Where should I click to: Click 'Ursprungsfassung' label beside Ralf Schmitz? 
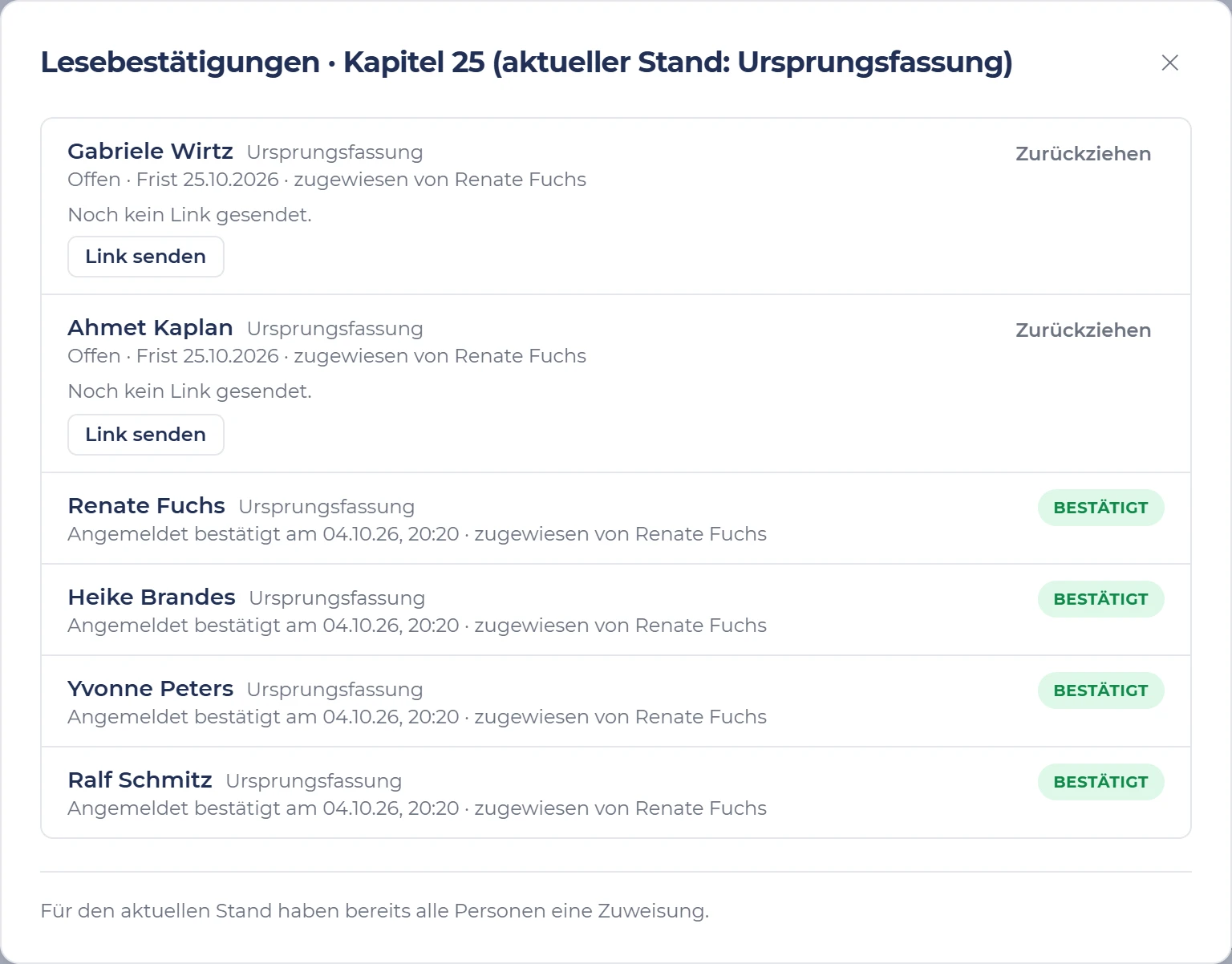pyautogui.click(x=314, y=781)
